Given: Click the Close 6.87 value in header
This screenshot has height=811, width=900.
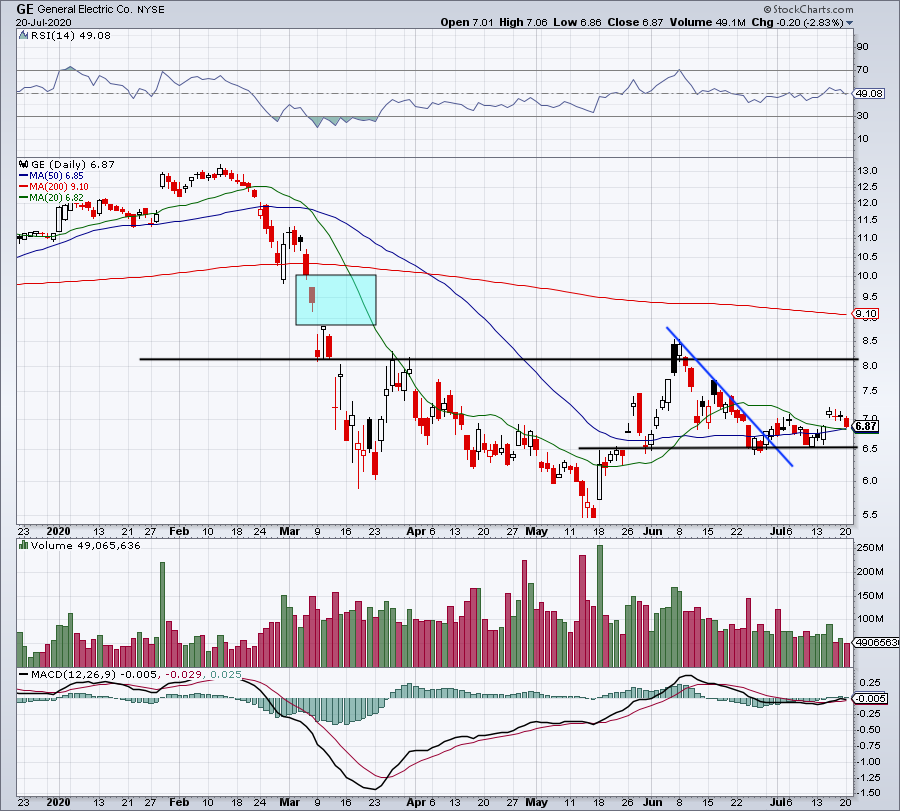Looking at the screenshot, I should pos(635,22).
